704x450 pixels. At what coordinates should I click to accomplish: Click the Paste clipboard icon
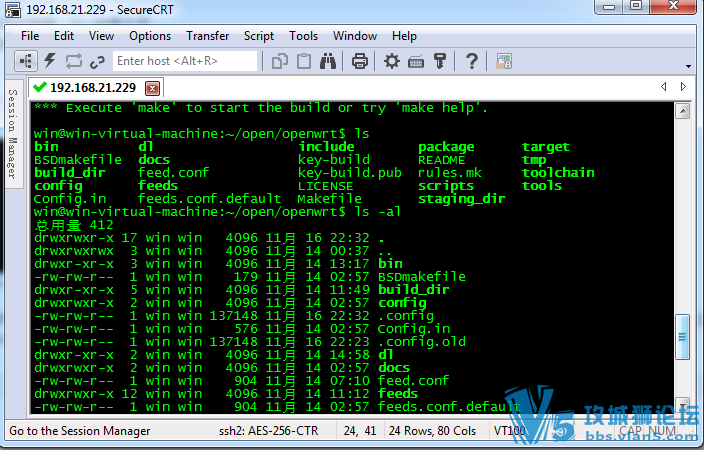click(304, 61)
